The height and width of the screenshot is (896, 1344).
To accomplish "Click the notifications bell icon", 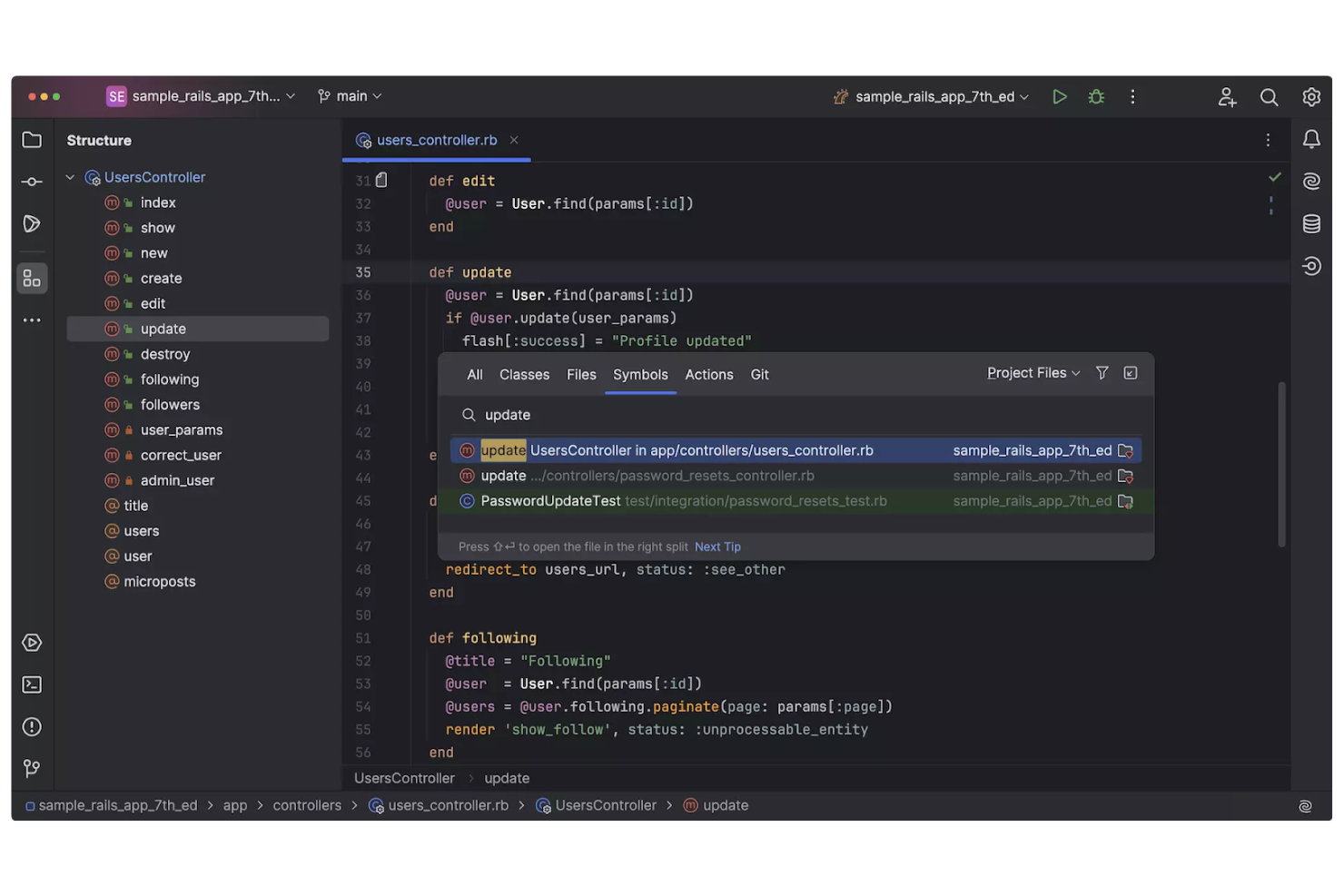I will click(x=1311, y=140).
